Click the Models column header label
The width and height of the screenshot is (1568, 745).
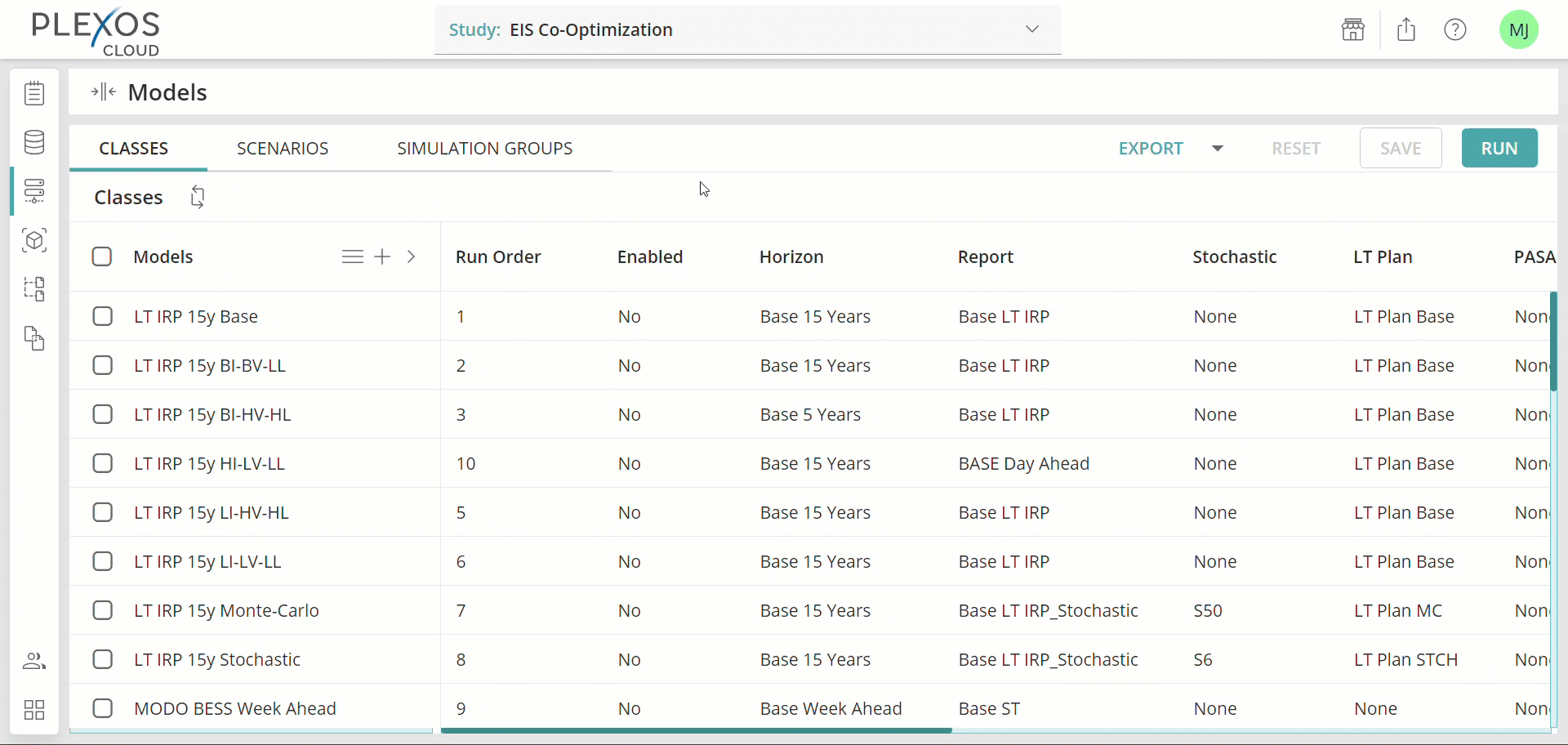163,257
